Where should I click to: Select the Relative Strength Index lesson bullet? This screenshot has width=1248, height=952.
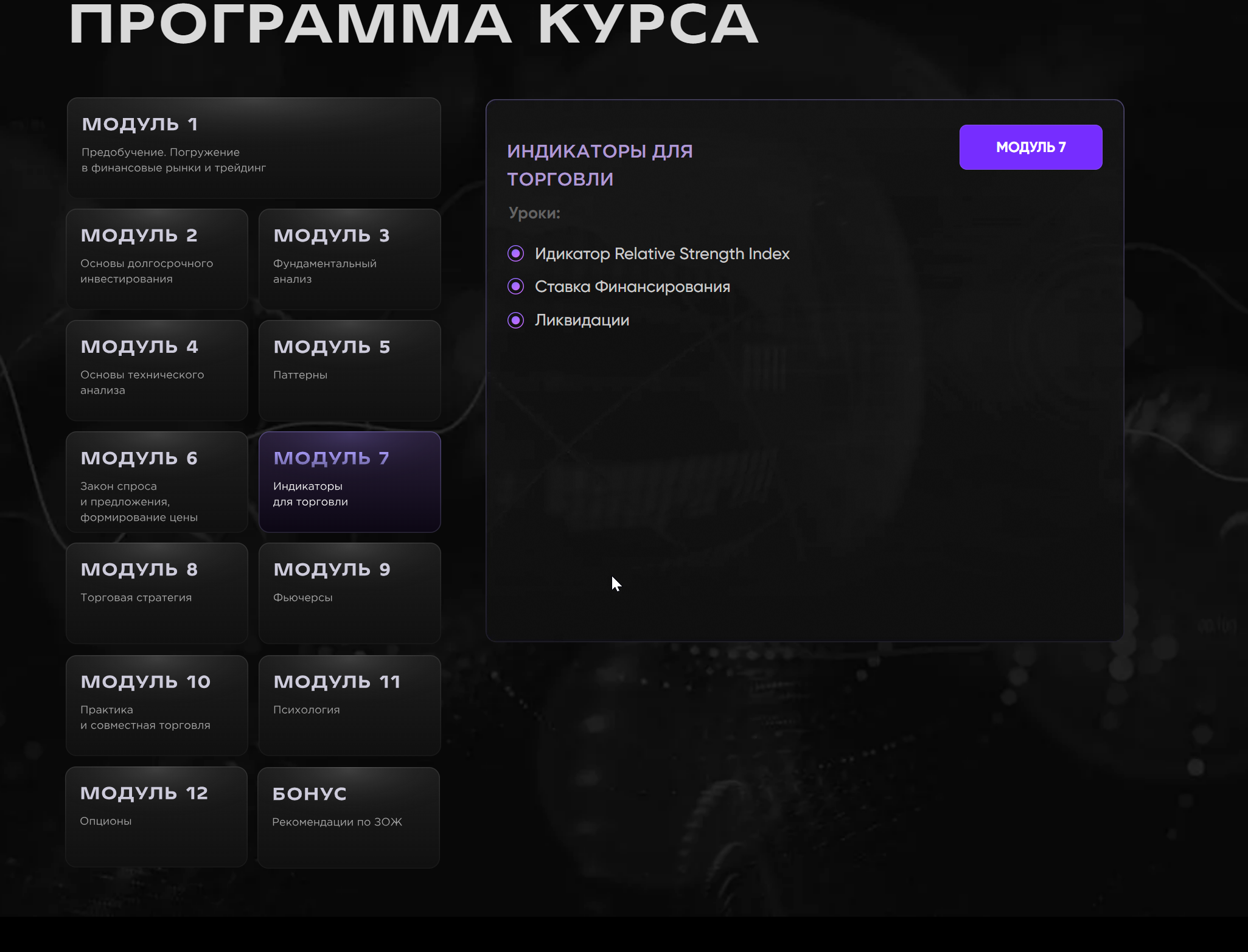[x=515, y=254]
